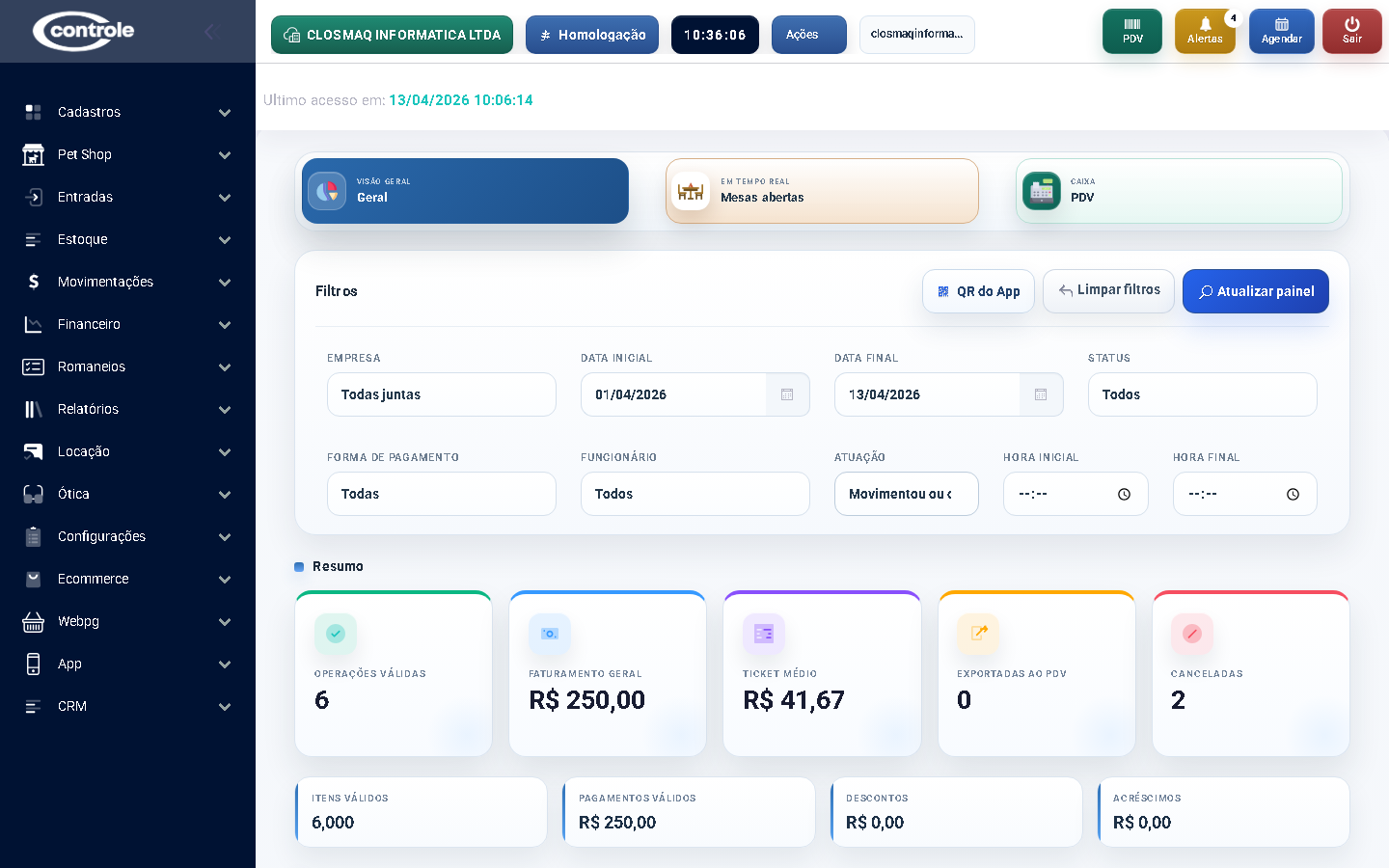Open the PDV icon in the top bar

pyautogui.click(x=1131, y=31)
